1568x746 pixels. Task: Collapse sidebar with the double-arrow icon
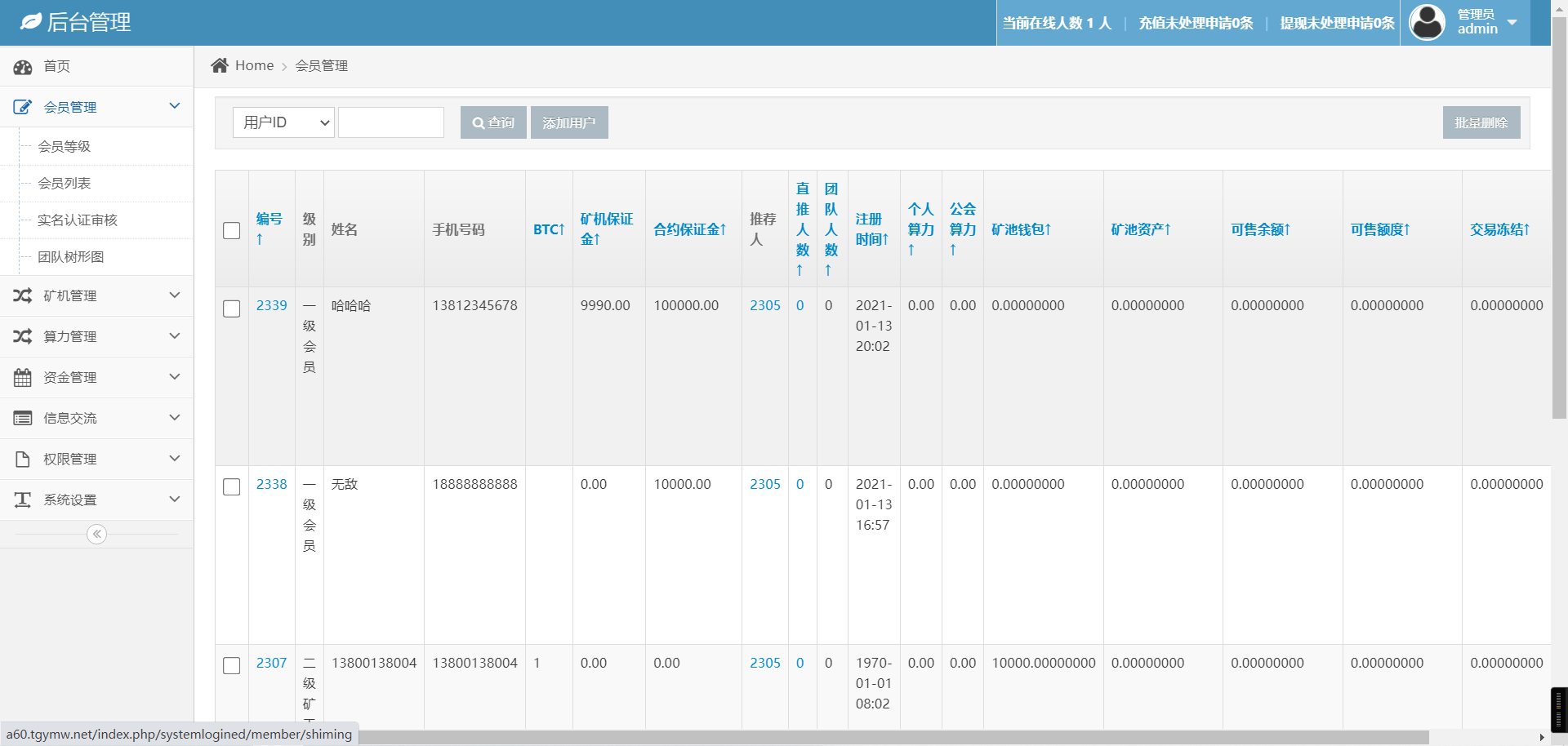pos(96,534)
